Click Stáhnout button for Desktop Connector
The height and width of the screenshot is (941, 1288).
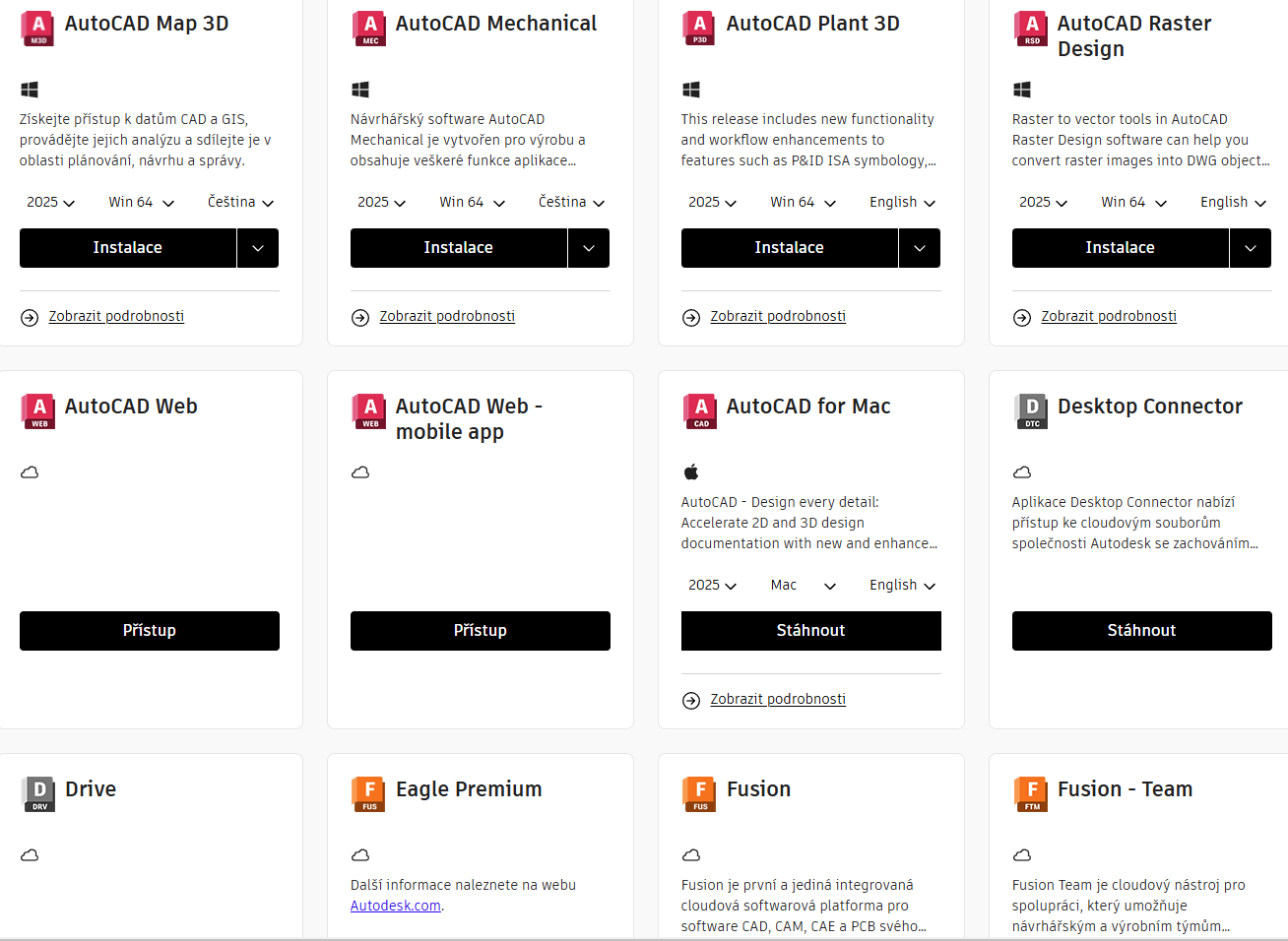(1142, 631)
